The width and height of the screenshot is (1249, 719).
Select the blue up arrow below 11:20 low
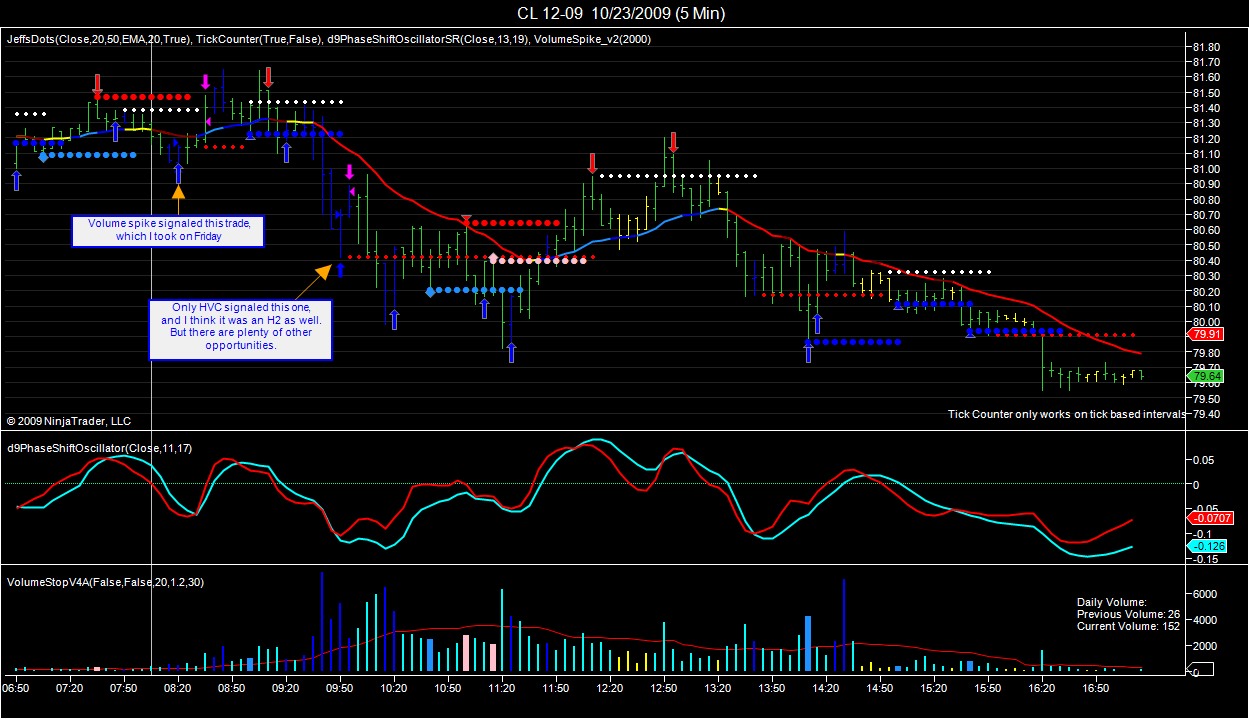(x=512, y=352)
